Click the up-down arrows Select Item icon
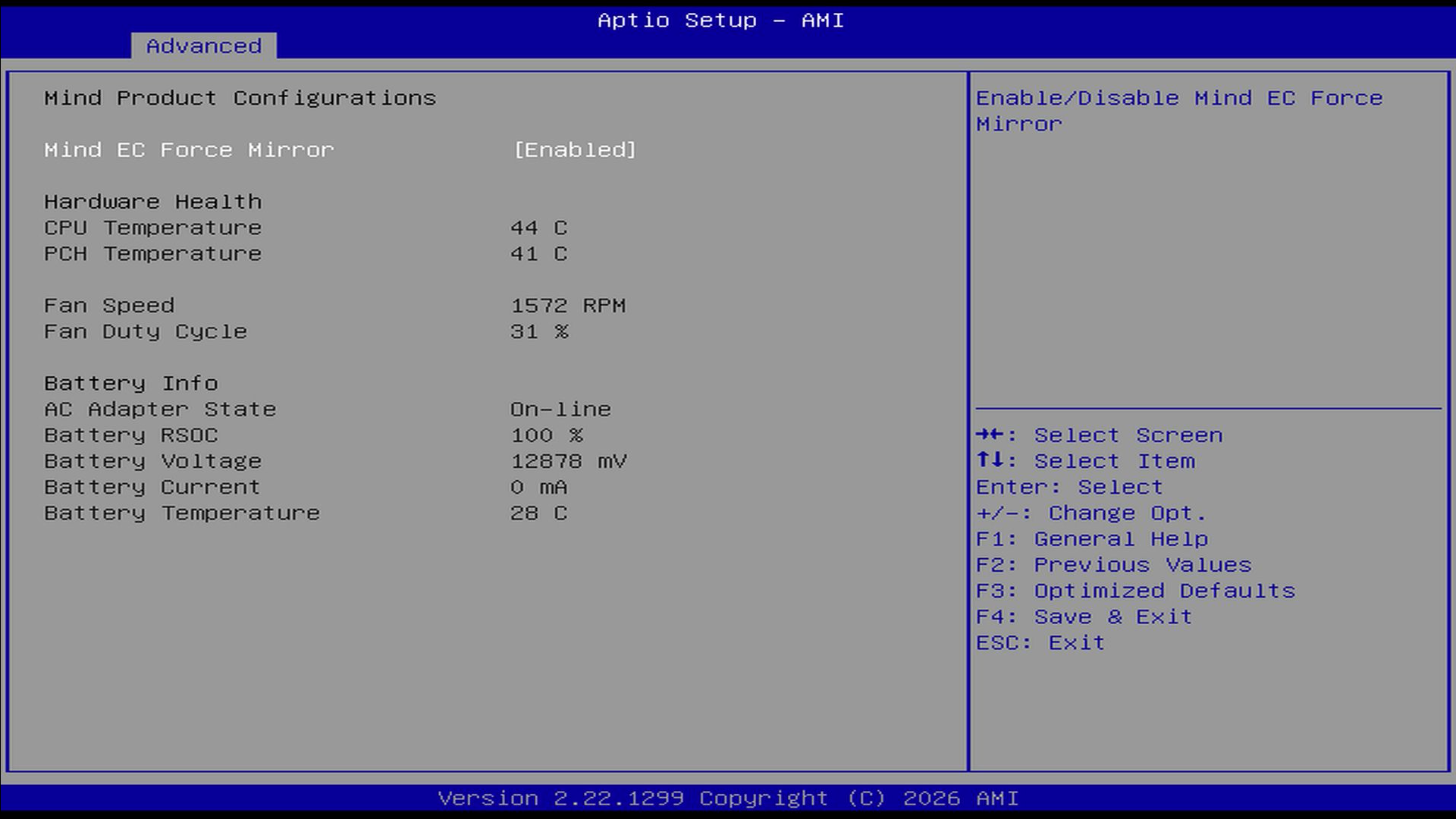This screenshot has height=819, width=1456. pyautogui.click(x=990, y=460)
